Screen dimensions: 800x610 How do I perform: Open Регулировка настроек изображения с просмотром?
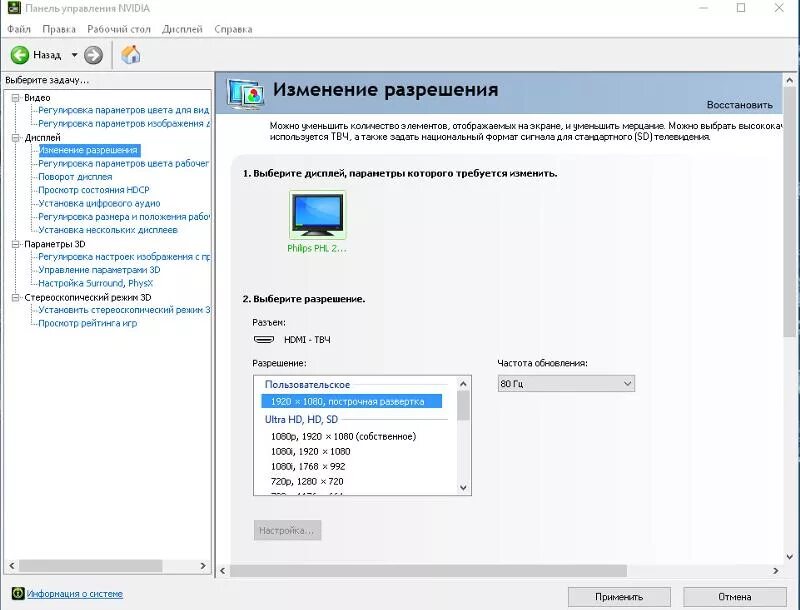pos(123,257)
